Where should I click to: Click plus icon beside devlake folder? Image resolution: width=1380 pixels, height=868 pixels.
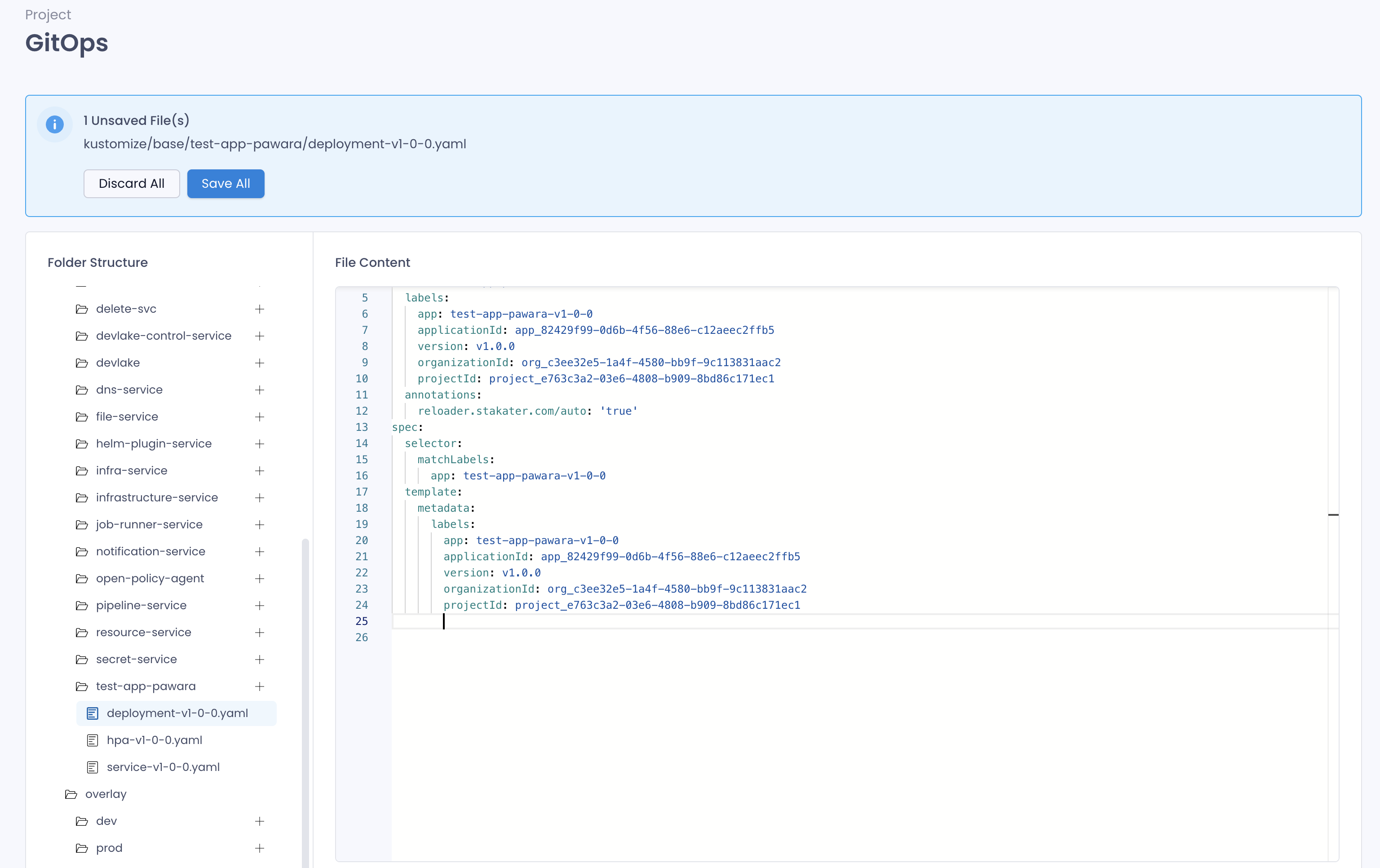pos(260,363)
